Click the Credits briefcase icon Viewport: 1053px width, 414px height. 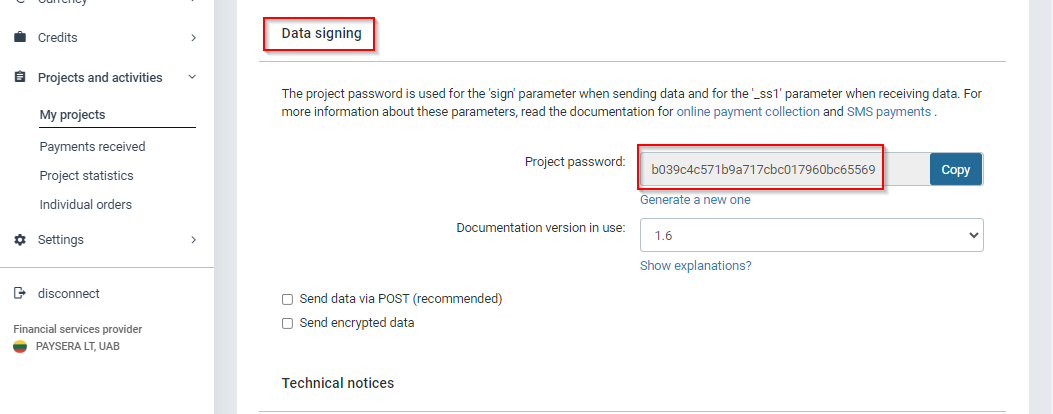(x=20, y=38)
